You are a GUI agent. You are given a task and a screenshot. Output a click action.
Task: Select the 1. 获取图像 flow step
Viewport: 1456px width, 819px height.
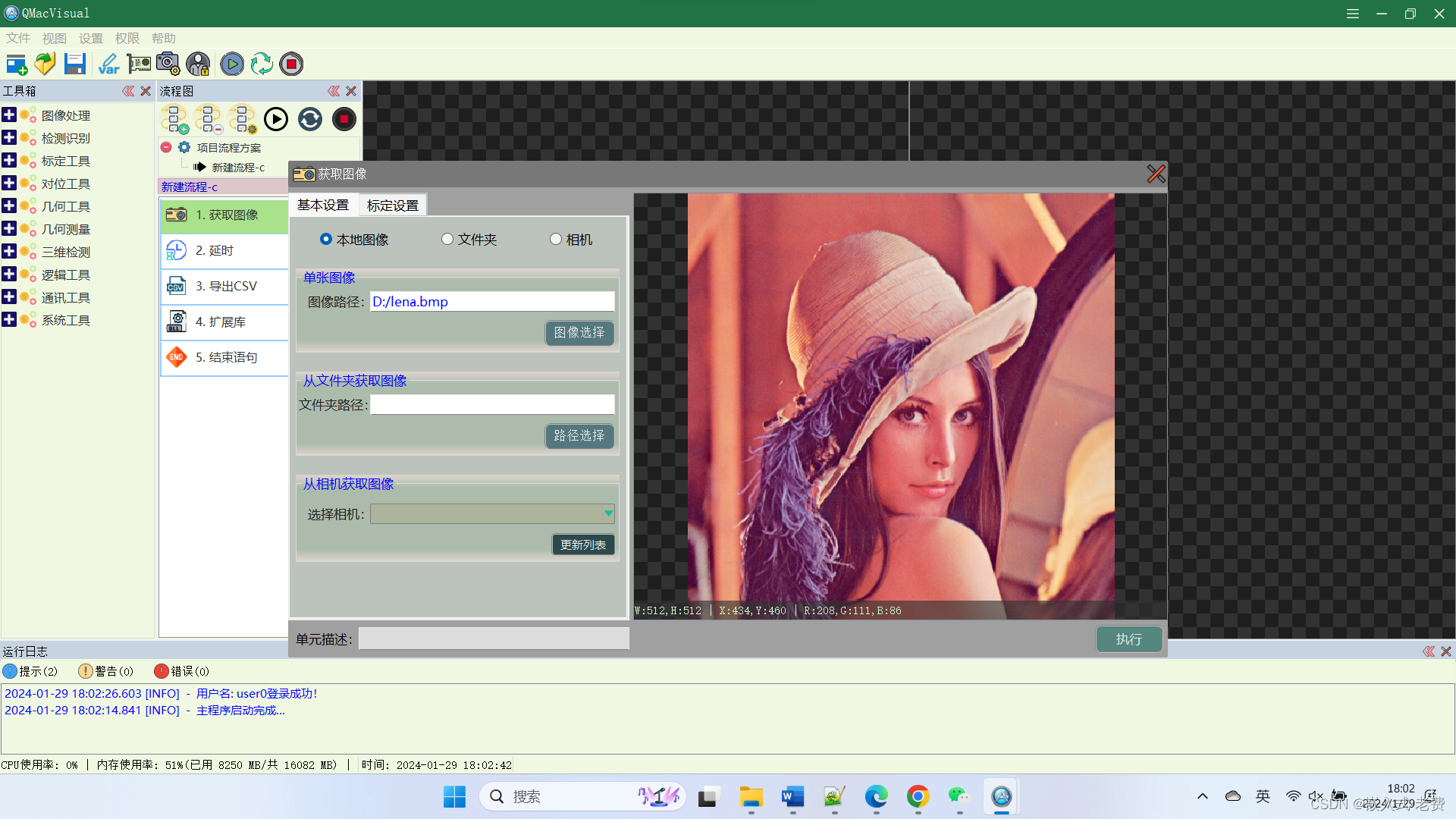point(224,215)
